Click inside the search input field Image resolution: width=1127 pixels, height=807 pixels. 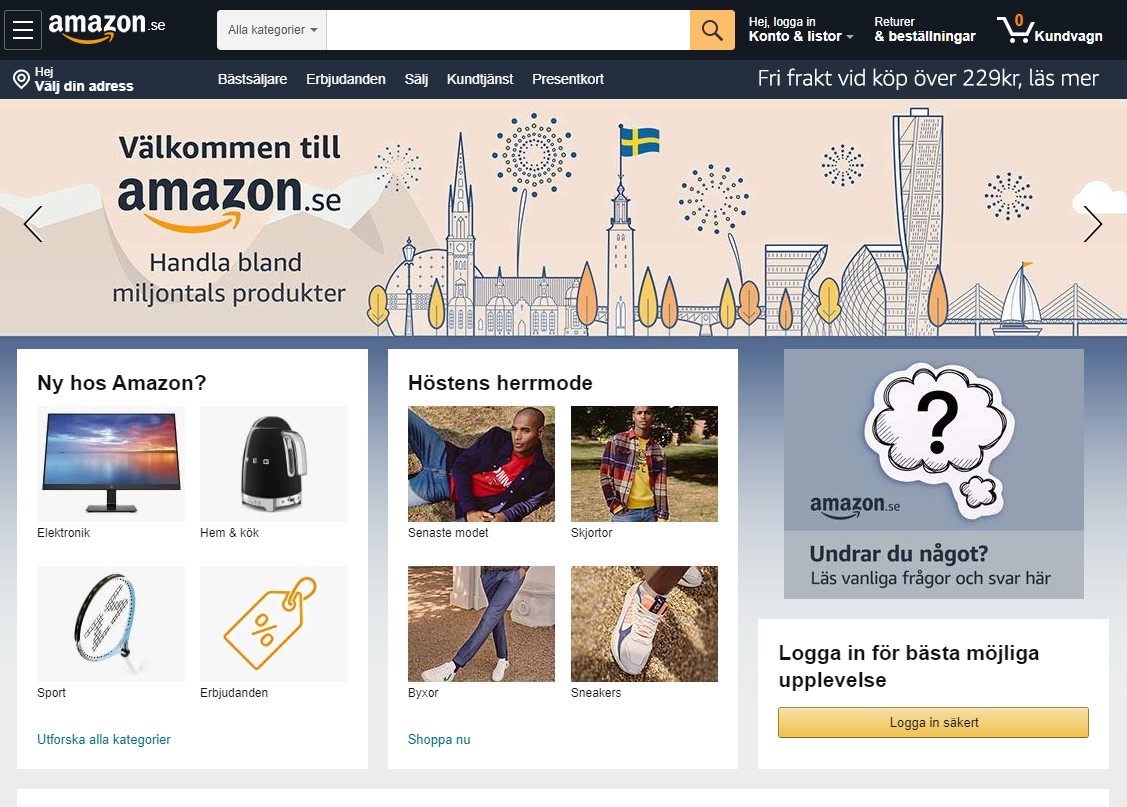(x=508, y=30)
